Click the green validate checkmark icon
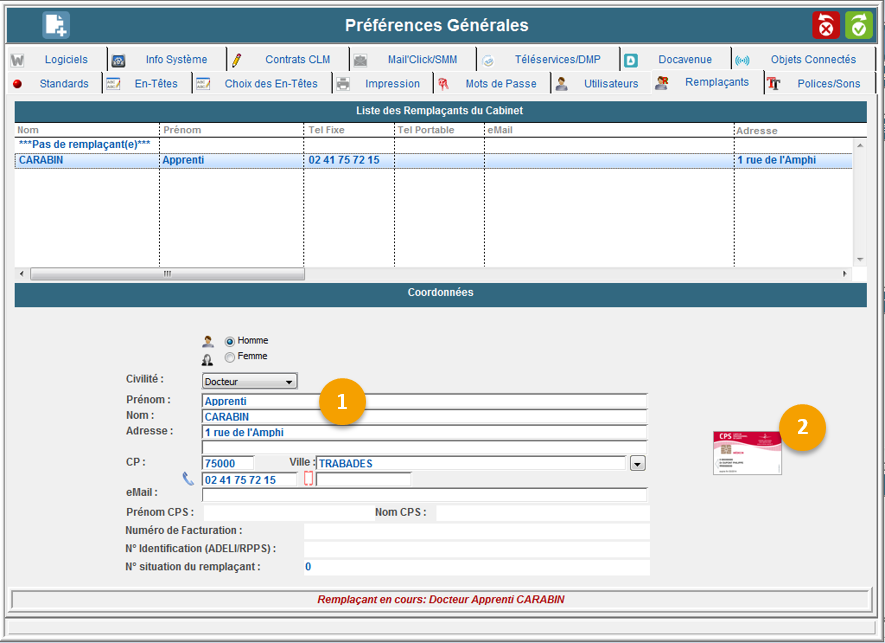The image size is (885, 643). coord(859,26)
